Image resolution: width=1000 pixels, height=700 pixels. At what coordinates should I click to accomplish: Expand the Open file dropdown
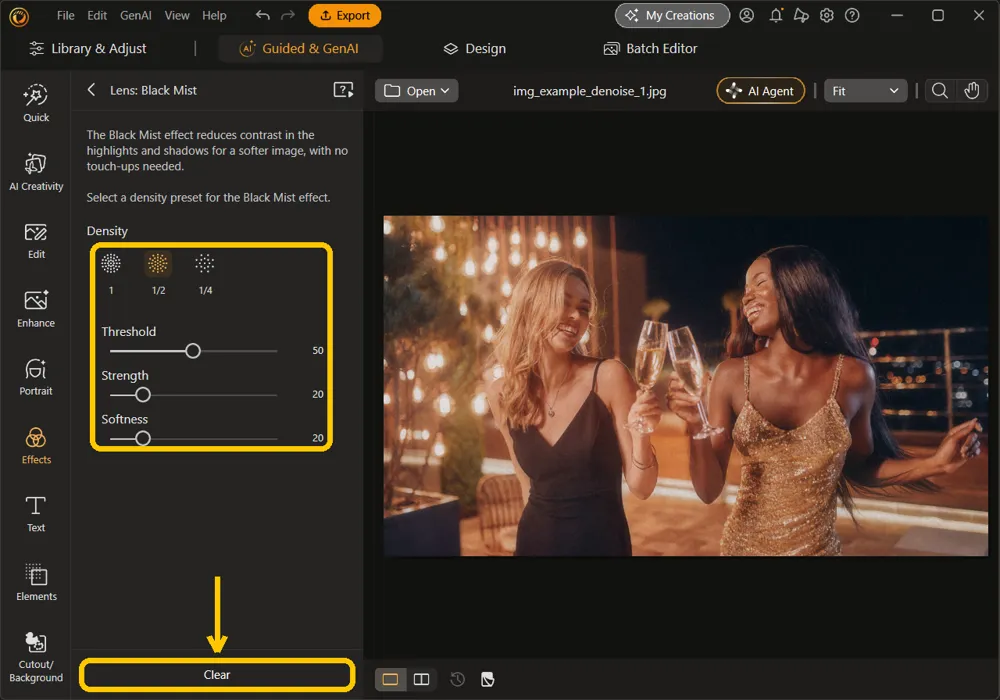coord(416,91)
